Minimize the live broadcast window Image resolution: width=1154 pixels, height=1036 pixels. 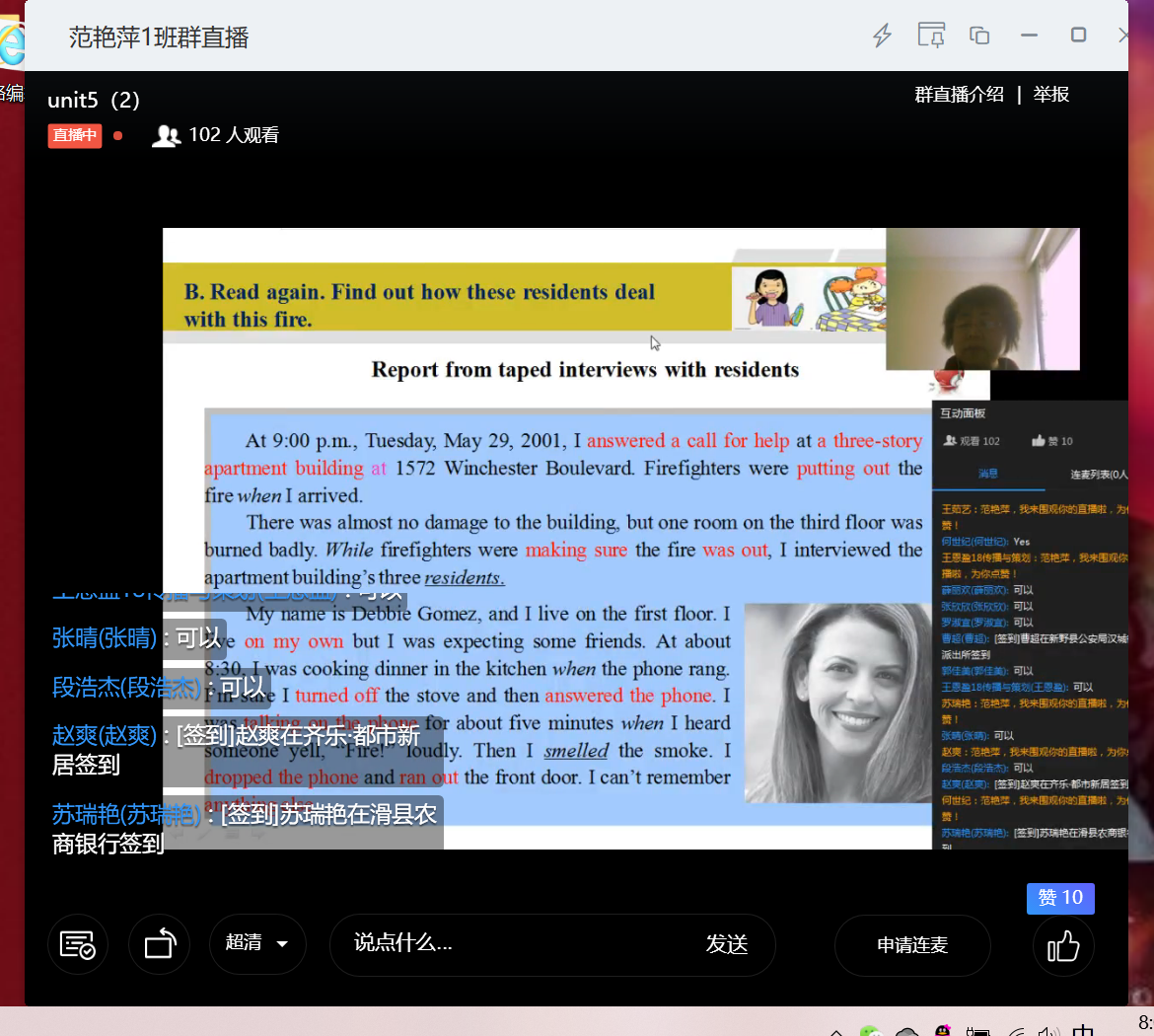(x=1029, y=36)
